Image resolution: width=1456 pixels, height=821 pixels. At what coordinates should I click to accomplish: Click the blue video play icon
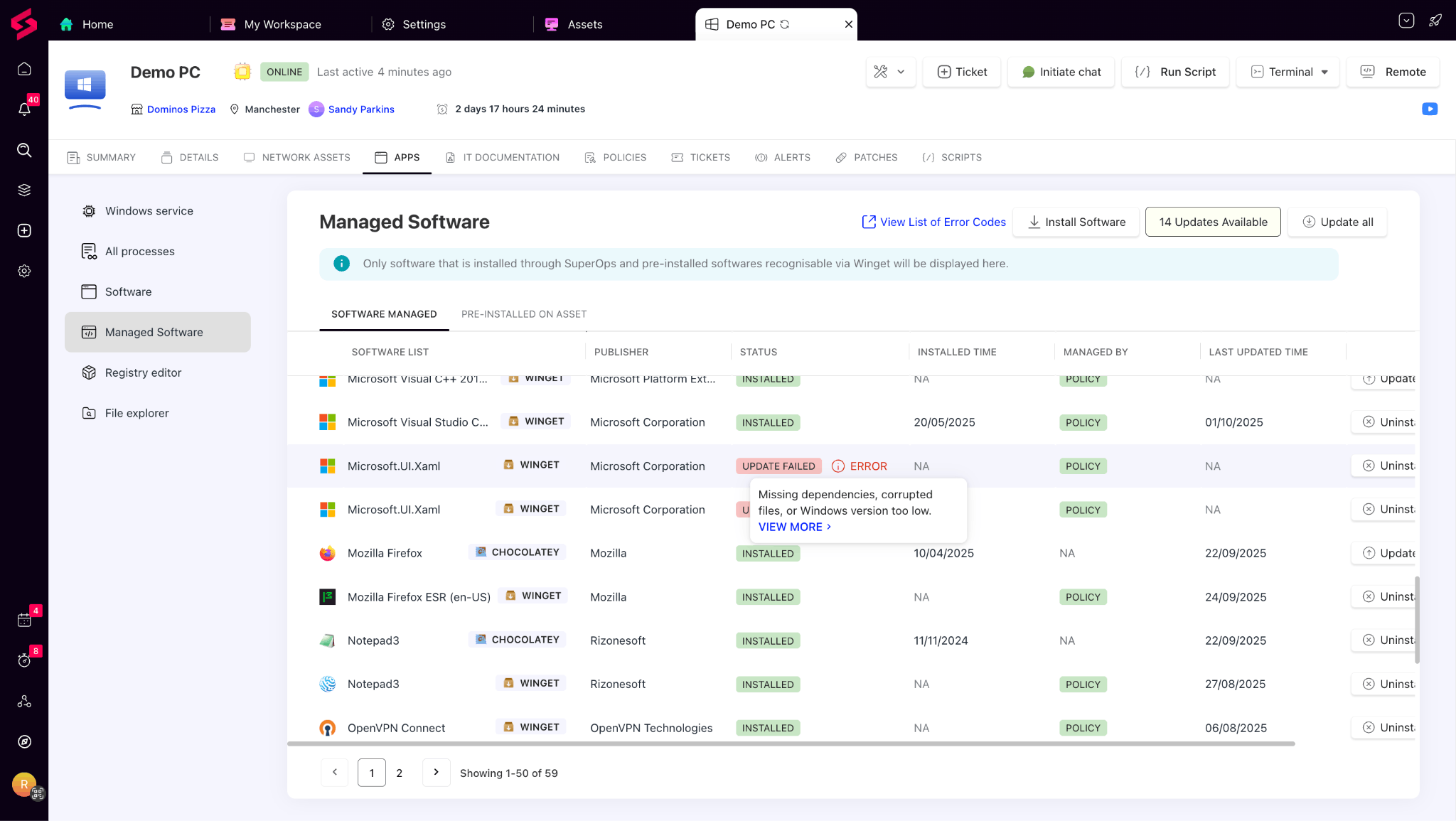[1430, 109]
